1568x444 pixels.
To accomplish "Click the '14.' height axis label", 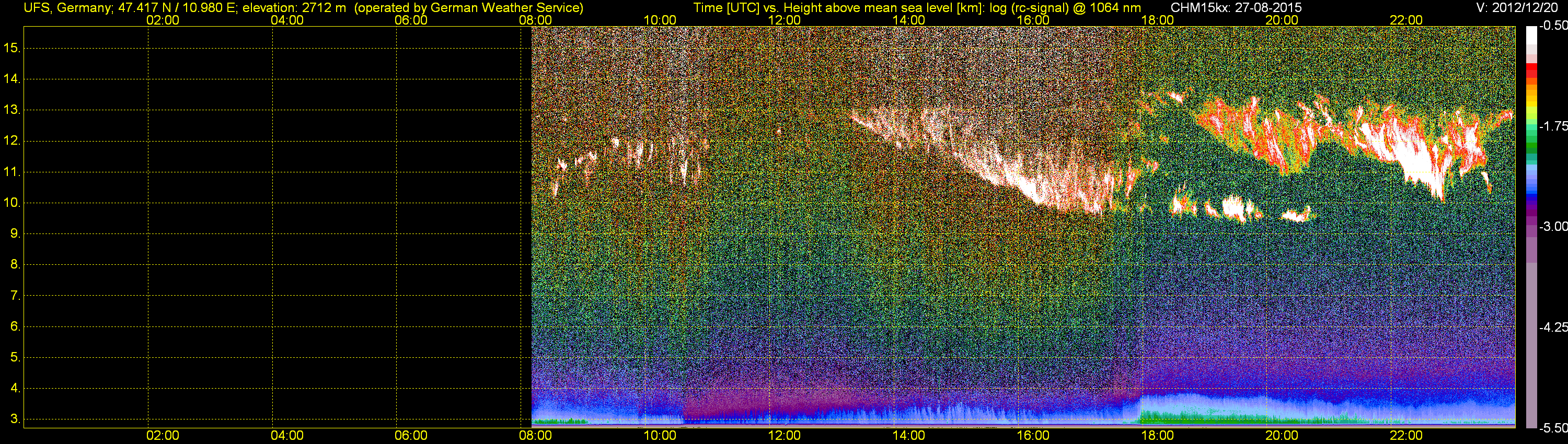I will 12,78.
